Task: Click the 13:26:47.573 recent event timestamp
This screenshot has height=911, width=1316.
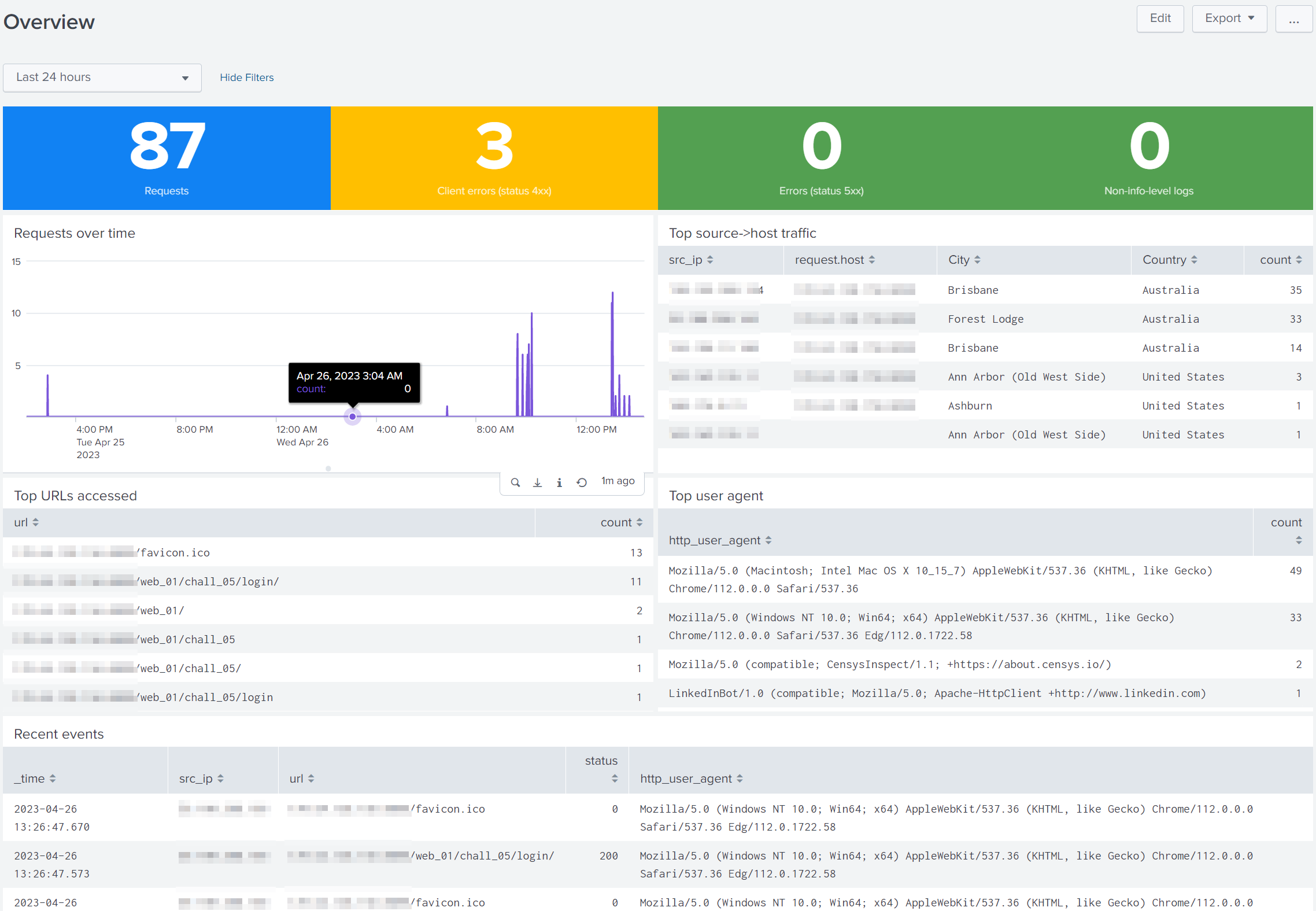Action: coord(51,865)
